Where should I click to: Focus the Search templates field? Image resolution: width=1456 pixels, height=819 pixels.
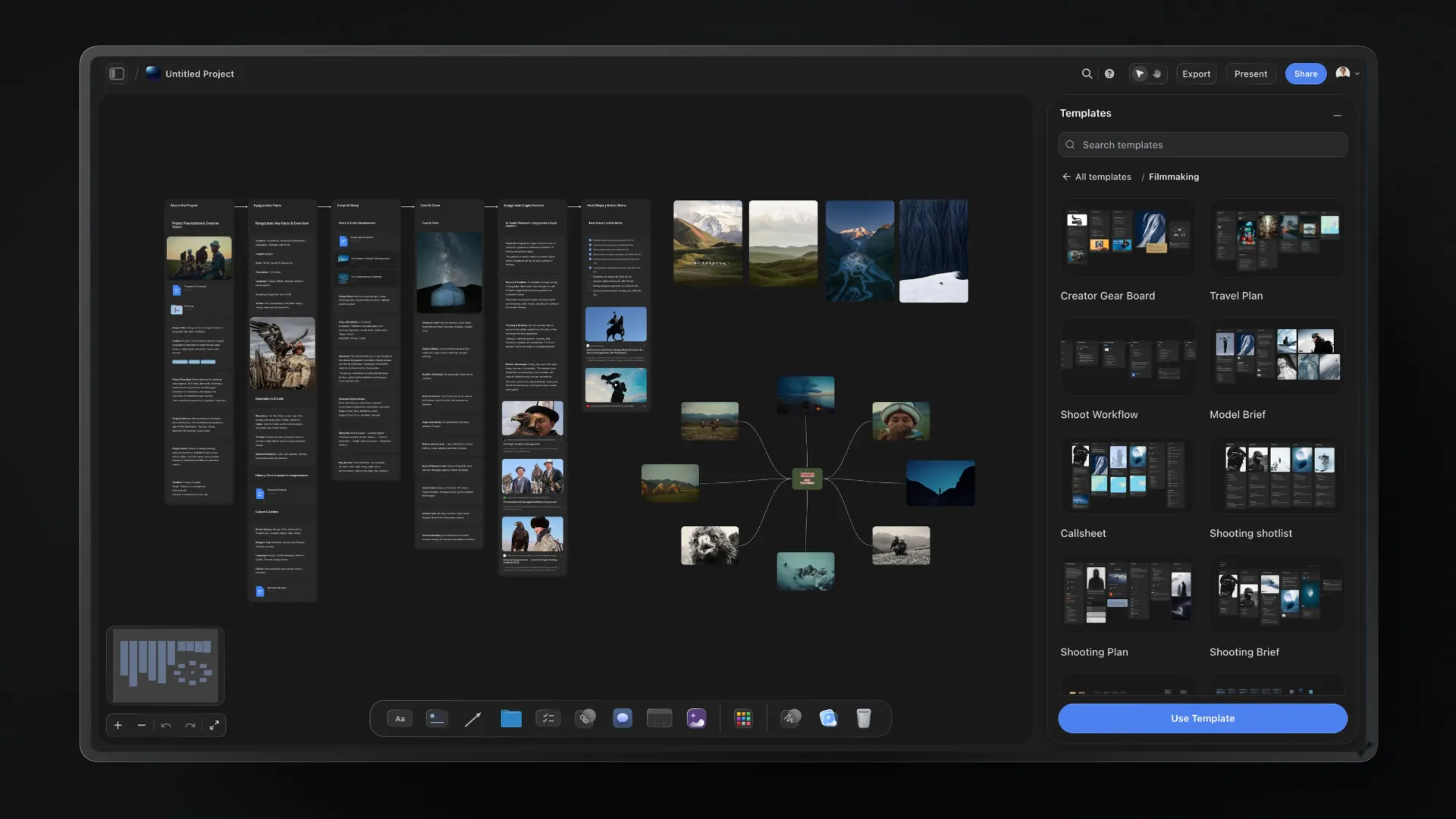pyautogui.click(x=1203, y=145)
